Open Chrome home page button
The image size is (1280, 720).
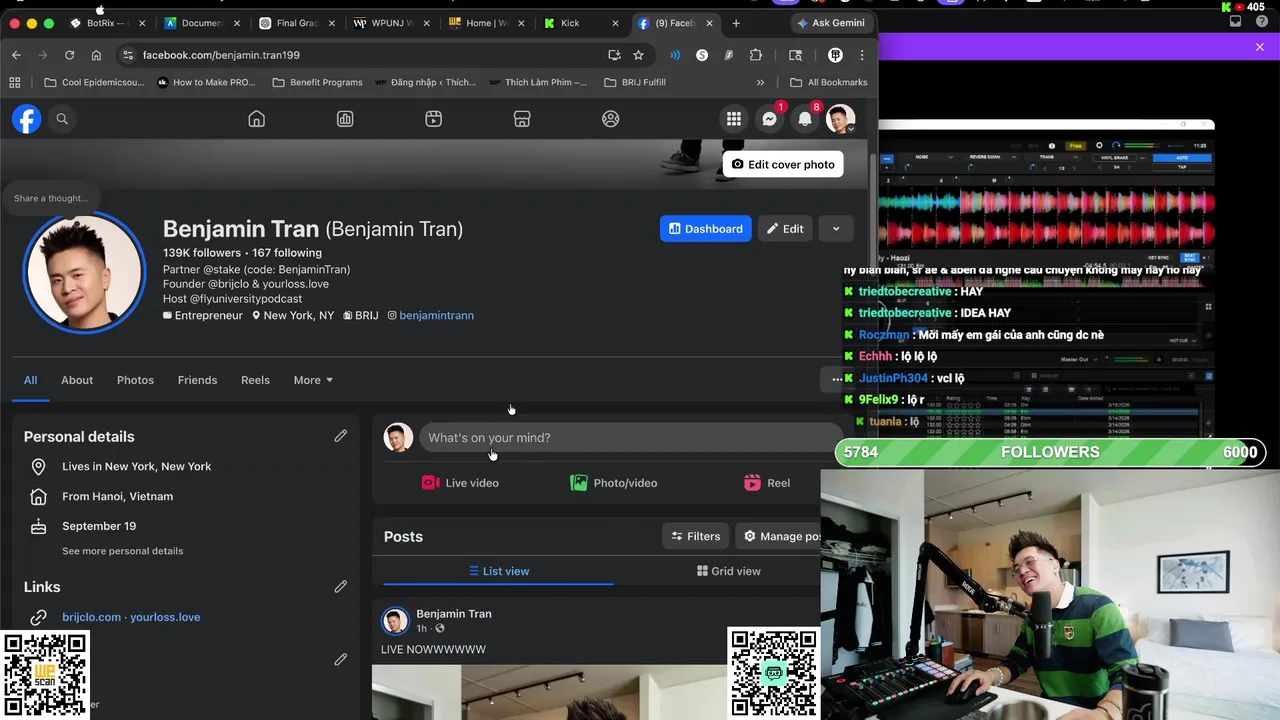click(x=96, y=55)
